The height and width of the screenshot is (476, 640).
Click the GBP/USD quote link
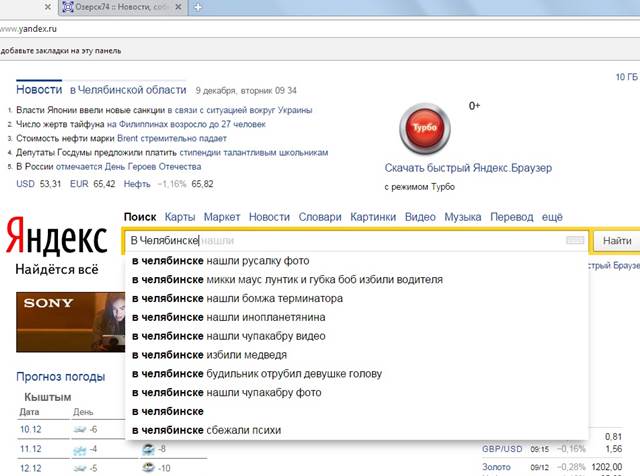pos(502,449)
